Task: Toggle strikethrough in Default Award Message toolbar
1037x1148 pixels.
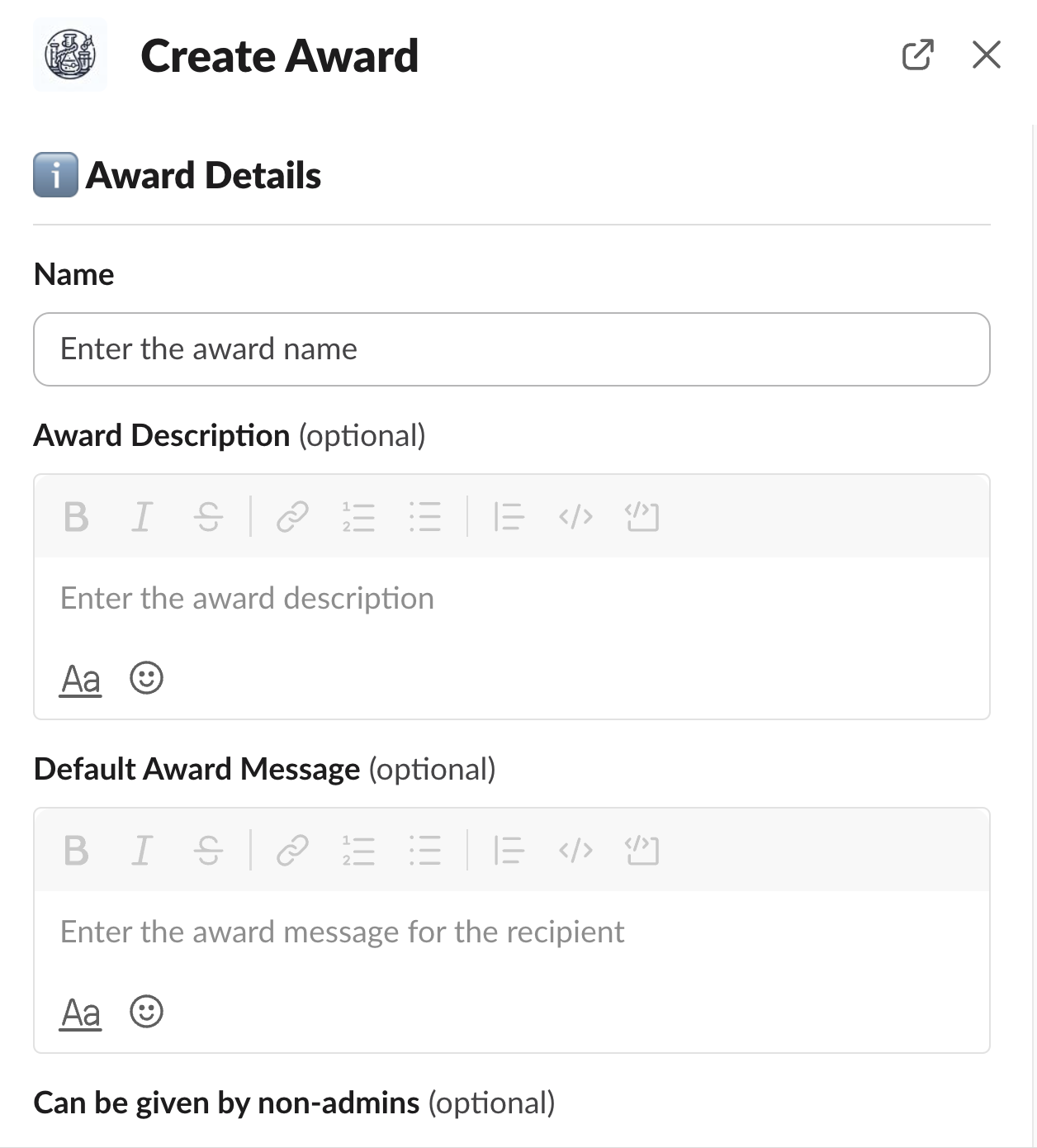Action: [208, 851]
